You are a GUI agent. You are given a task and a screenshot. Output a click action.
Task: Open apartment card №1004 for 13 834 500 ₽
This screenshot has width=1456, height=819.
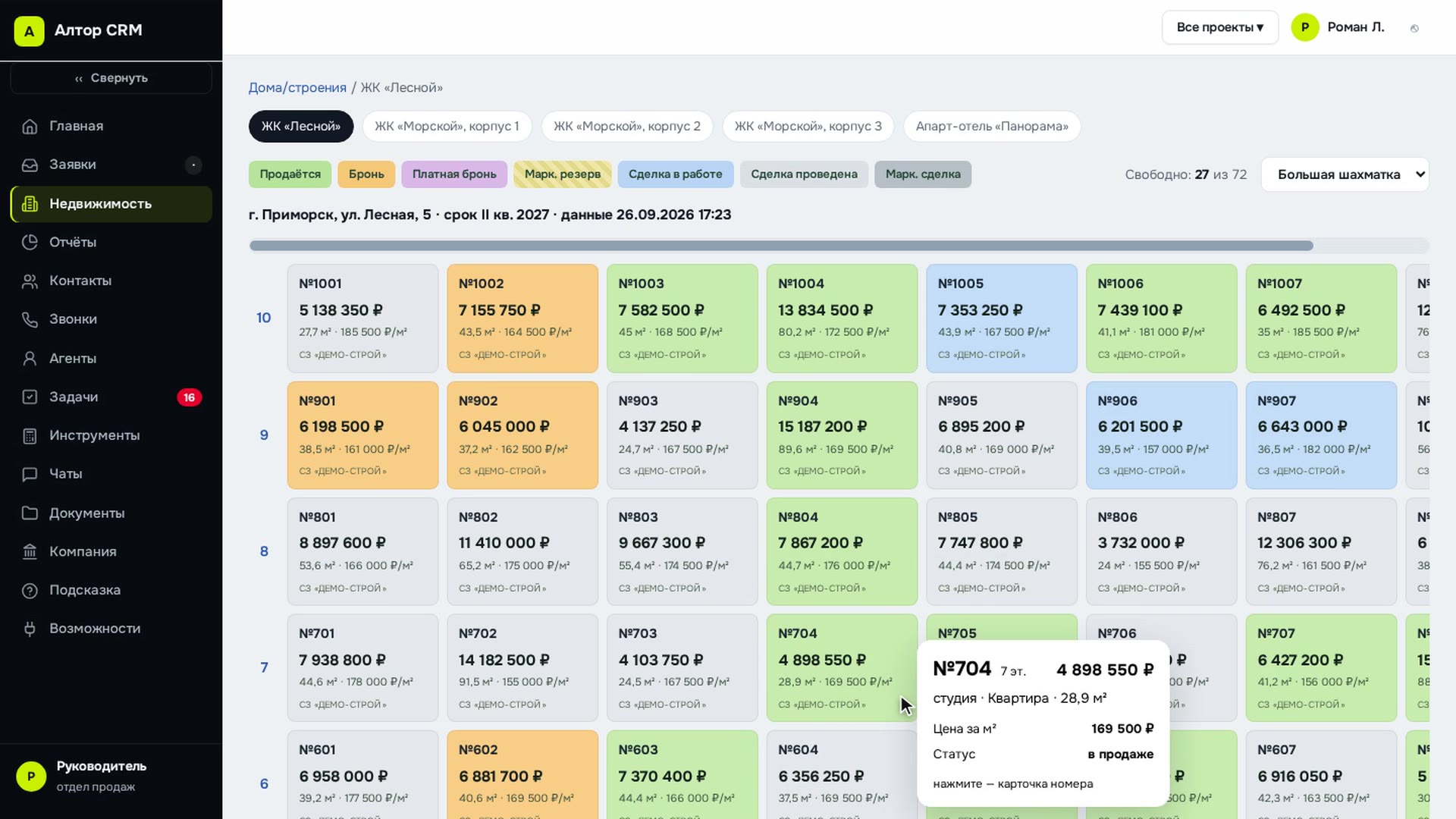pos(842,318)
